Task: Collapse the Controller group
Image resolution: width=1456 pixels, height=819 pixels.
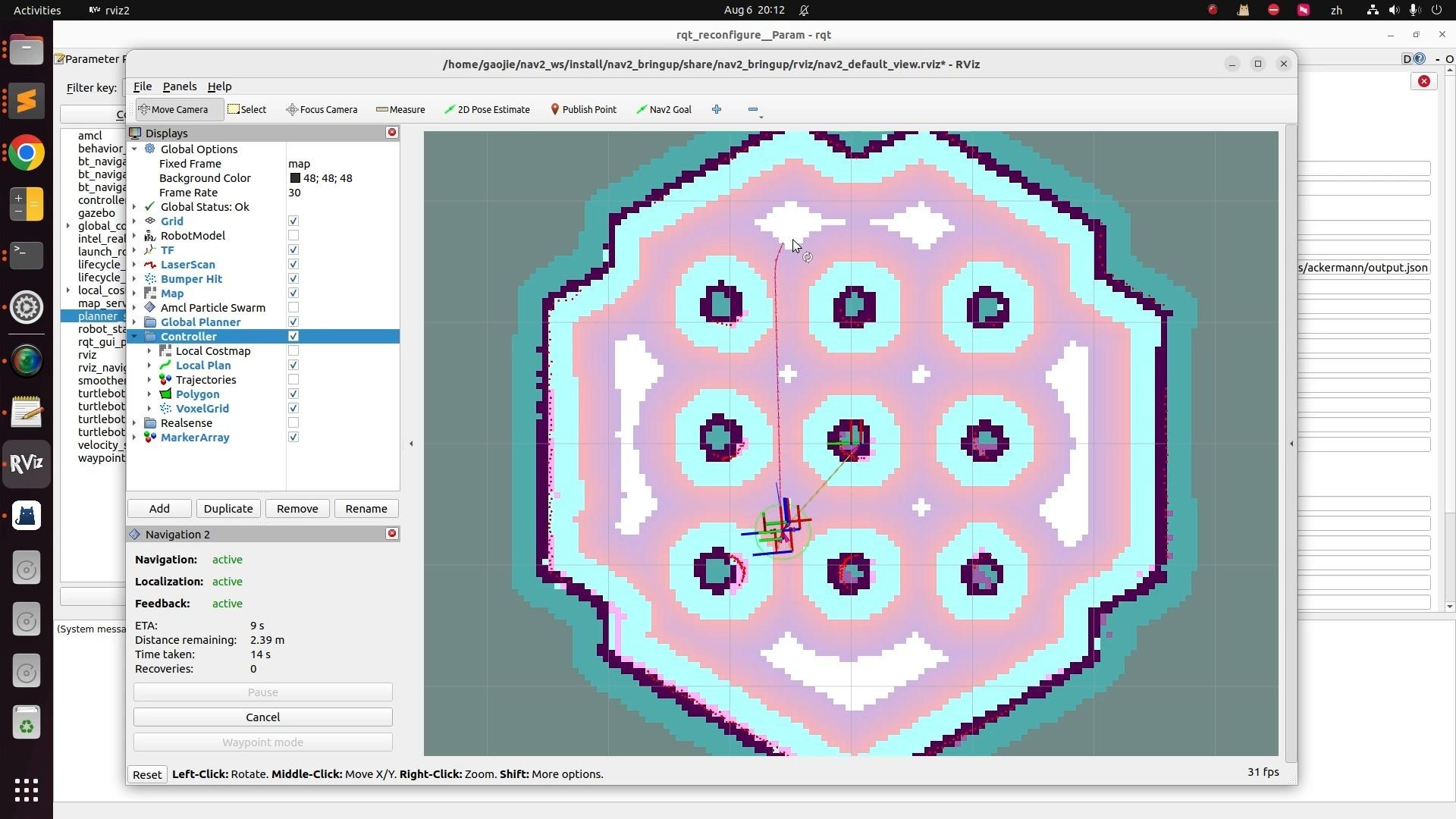Action: pos(135,337)
